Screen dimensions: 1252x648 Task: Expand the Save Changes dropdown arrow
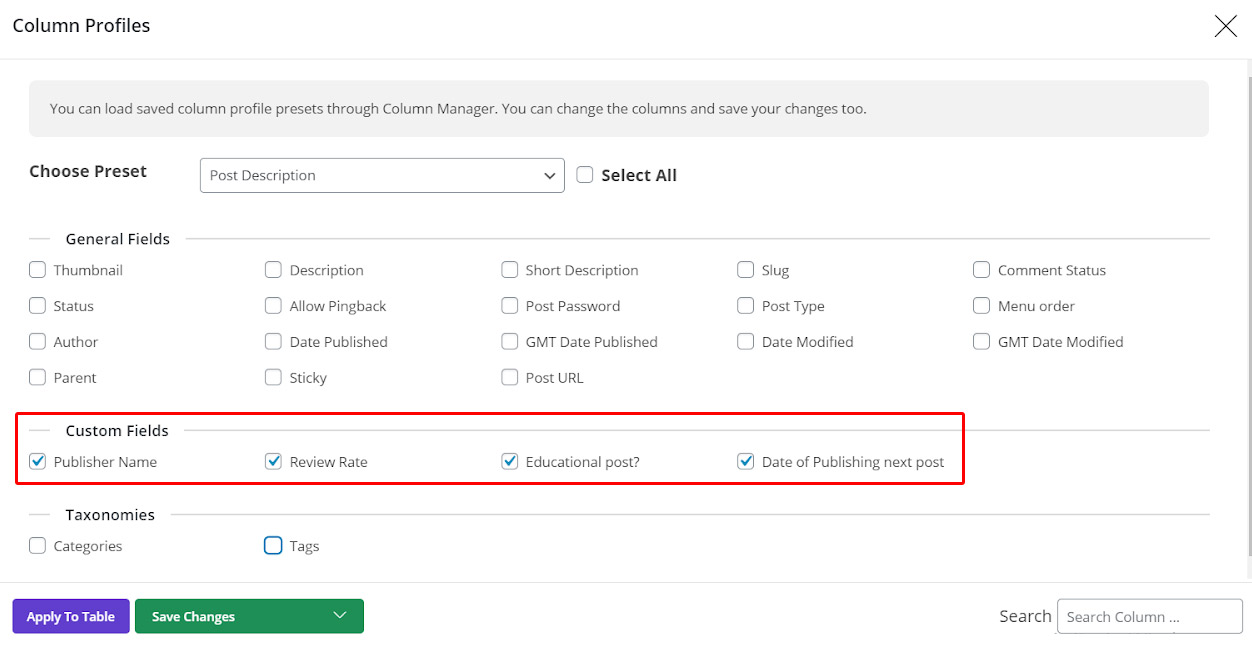pos(339,616)
